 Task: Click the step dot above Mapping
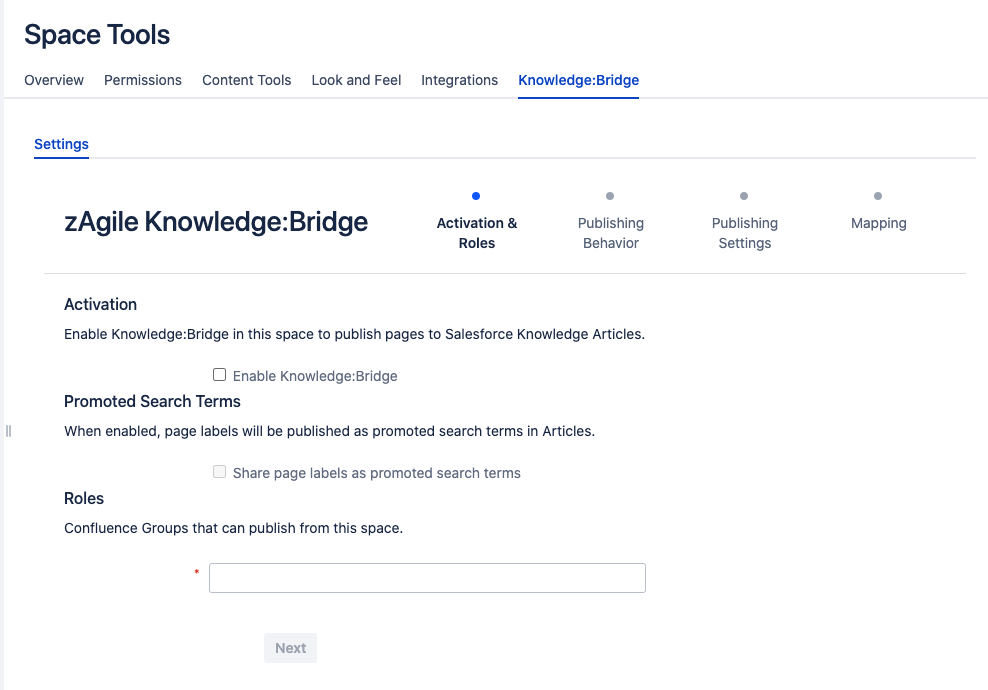coord(878,196)
